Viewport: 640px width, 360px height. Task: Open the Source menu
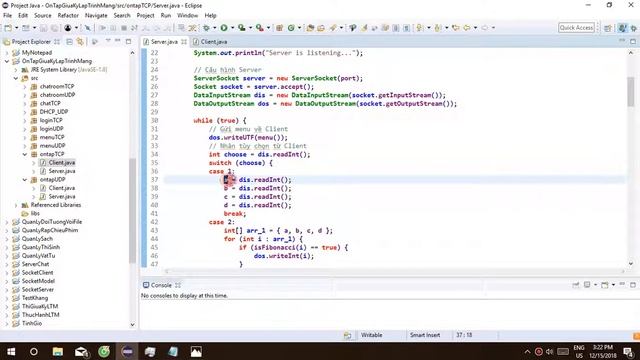[x=42, y=16]
